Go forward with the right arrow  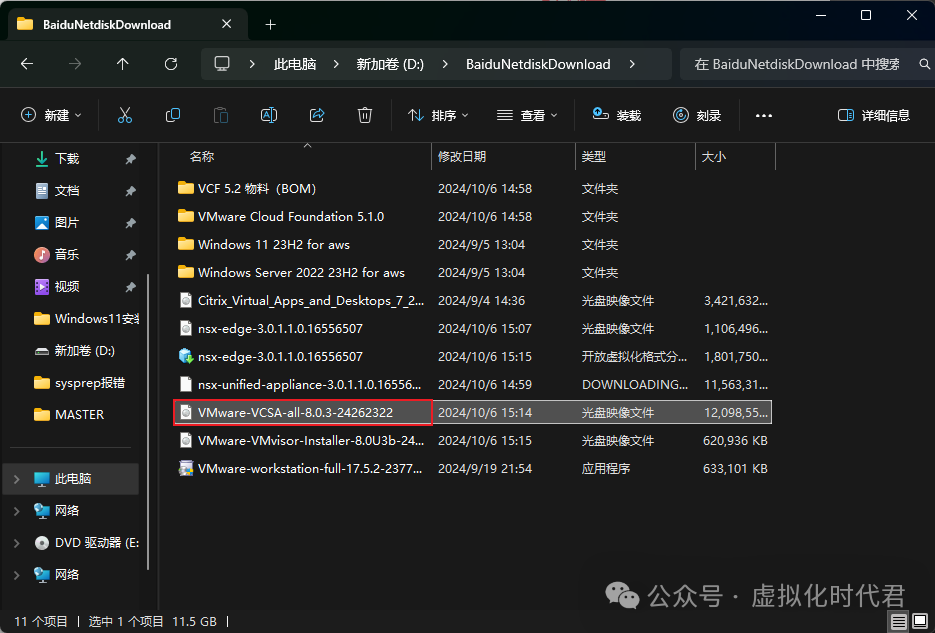click(x=75, y=64)
